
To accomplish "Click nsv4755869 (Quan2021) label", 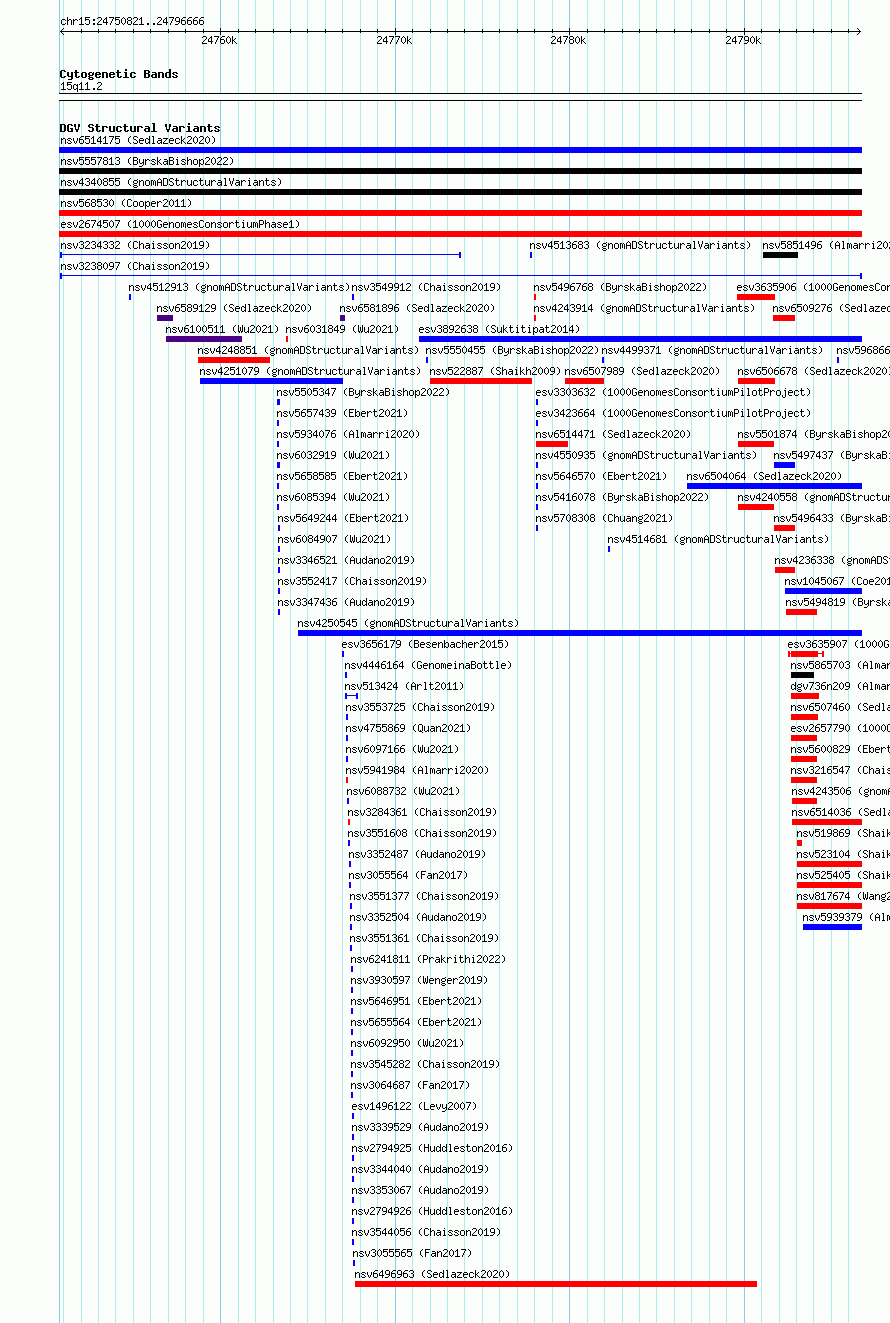I will pos(408,728).
